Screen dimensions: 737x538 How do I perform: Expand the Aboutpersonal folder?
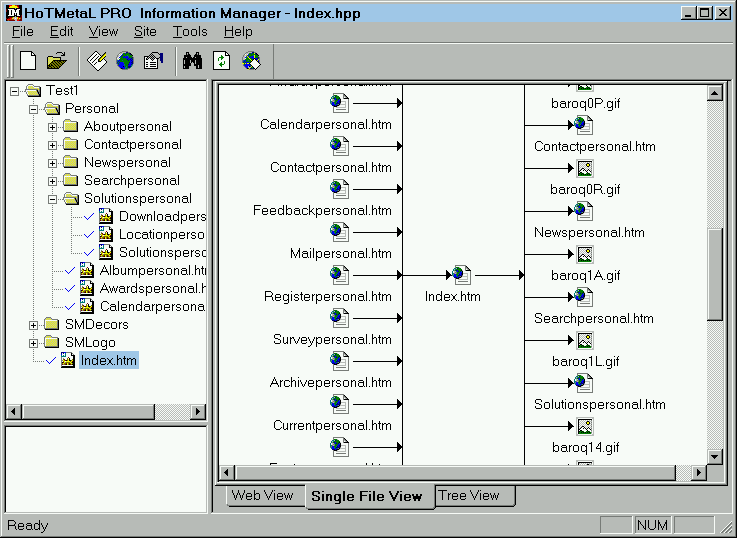52,127
